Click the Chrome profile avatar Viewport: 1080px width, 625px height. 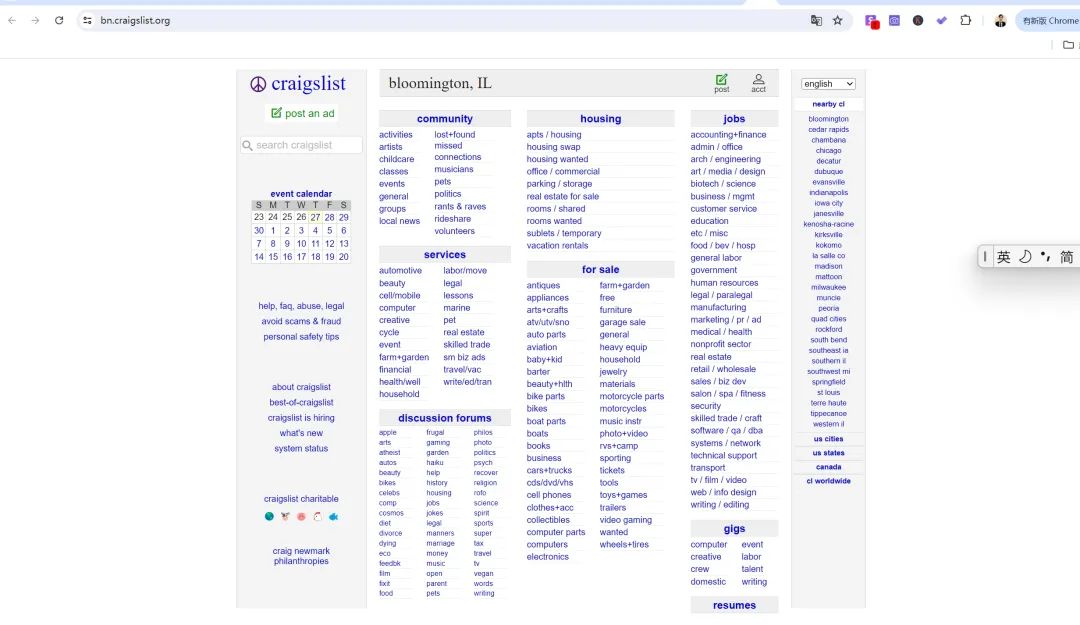[1000, 20]
